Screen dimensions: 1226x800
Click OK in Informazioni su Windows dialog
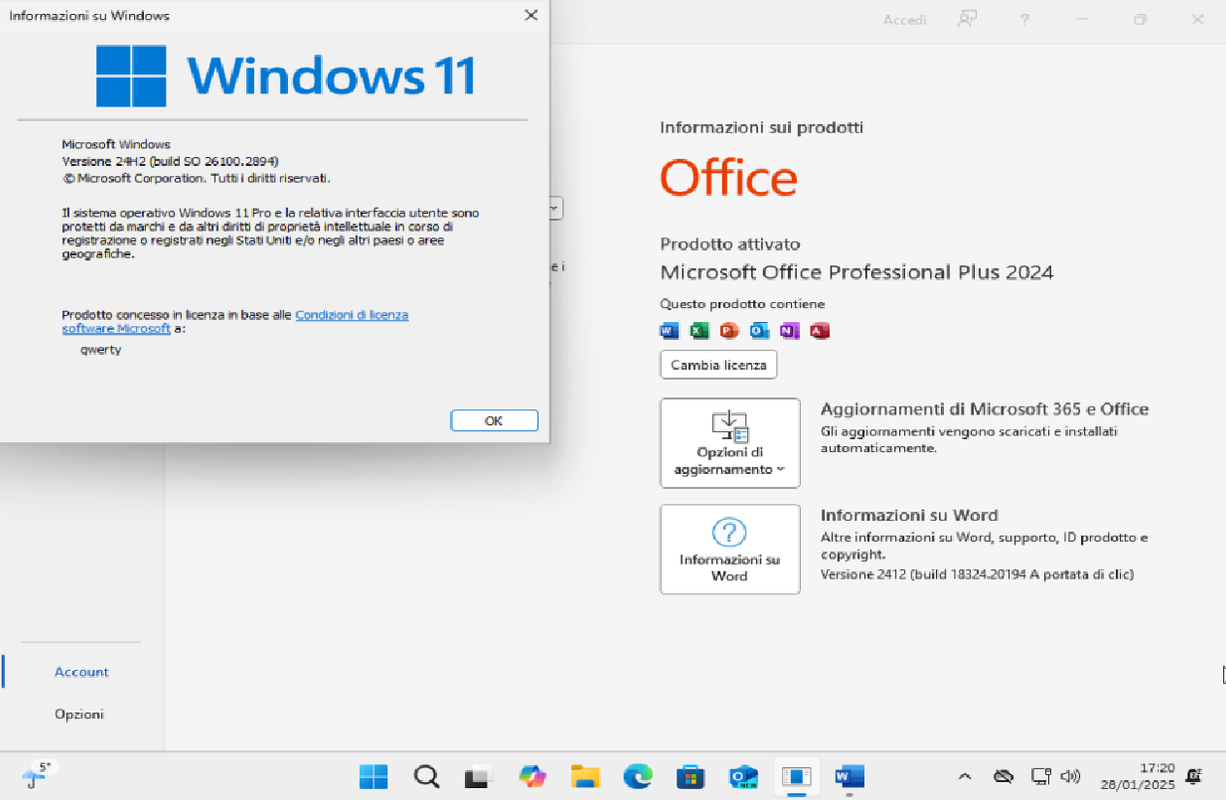(x=494, y=421)
